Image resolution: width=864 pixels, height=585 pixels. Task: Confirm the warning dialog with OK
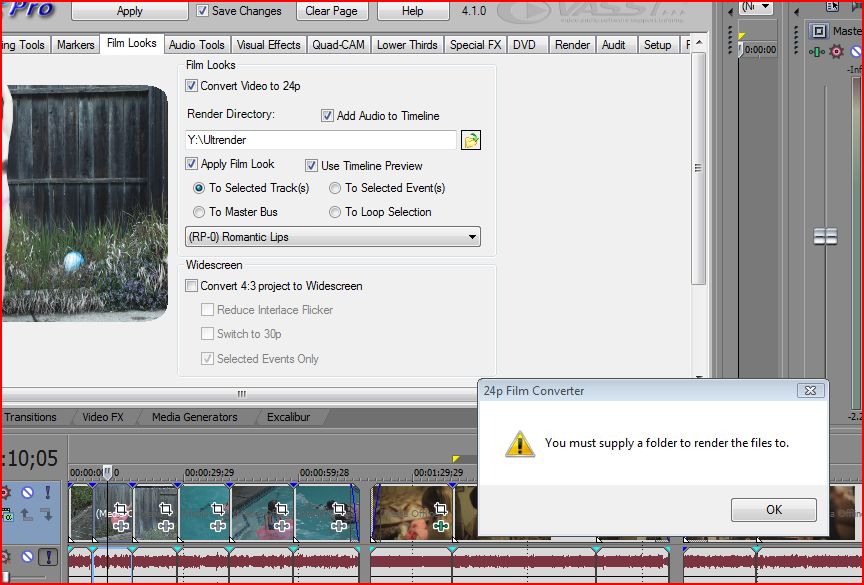774,510
